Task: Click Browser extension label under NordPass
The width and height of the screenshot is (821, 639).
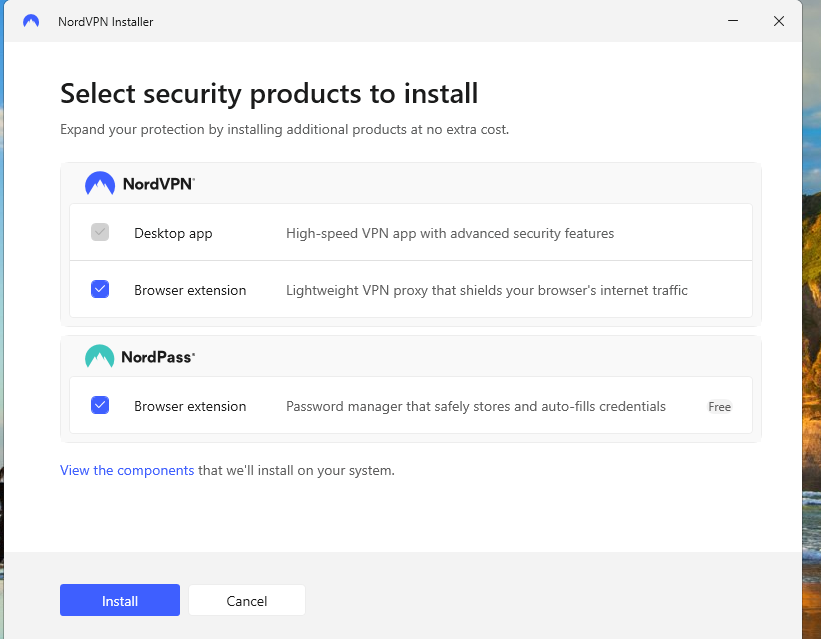Action: pyautogui.click(x=190, y=406)
